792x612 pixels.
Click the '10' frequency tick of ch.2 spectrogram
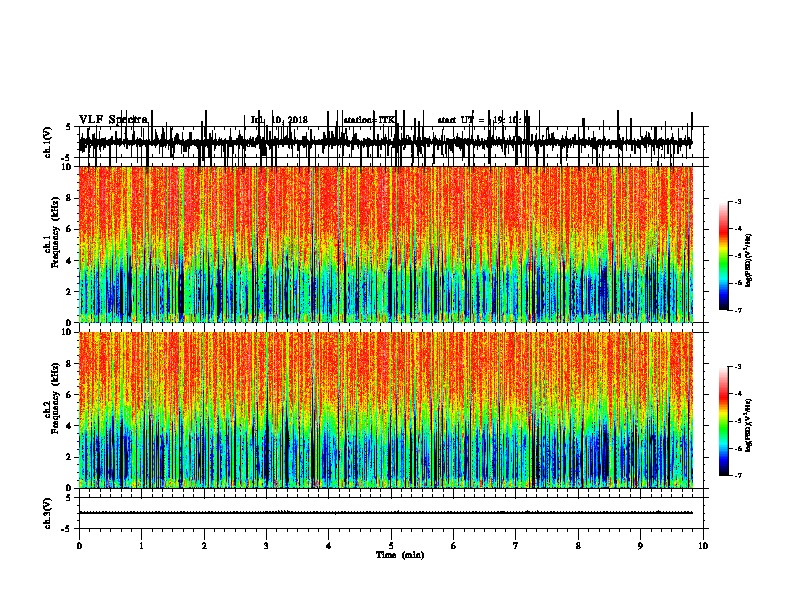point(67,332)
